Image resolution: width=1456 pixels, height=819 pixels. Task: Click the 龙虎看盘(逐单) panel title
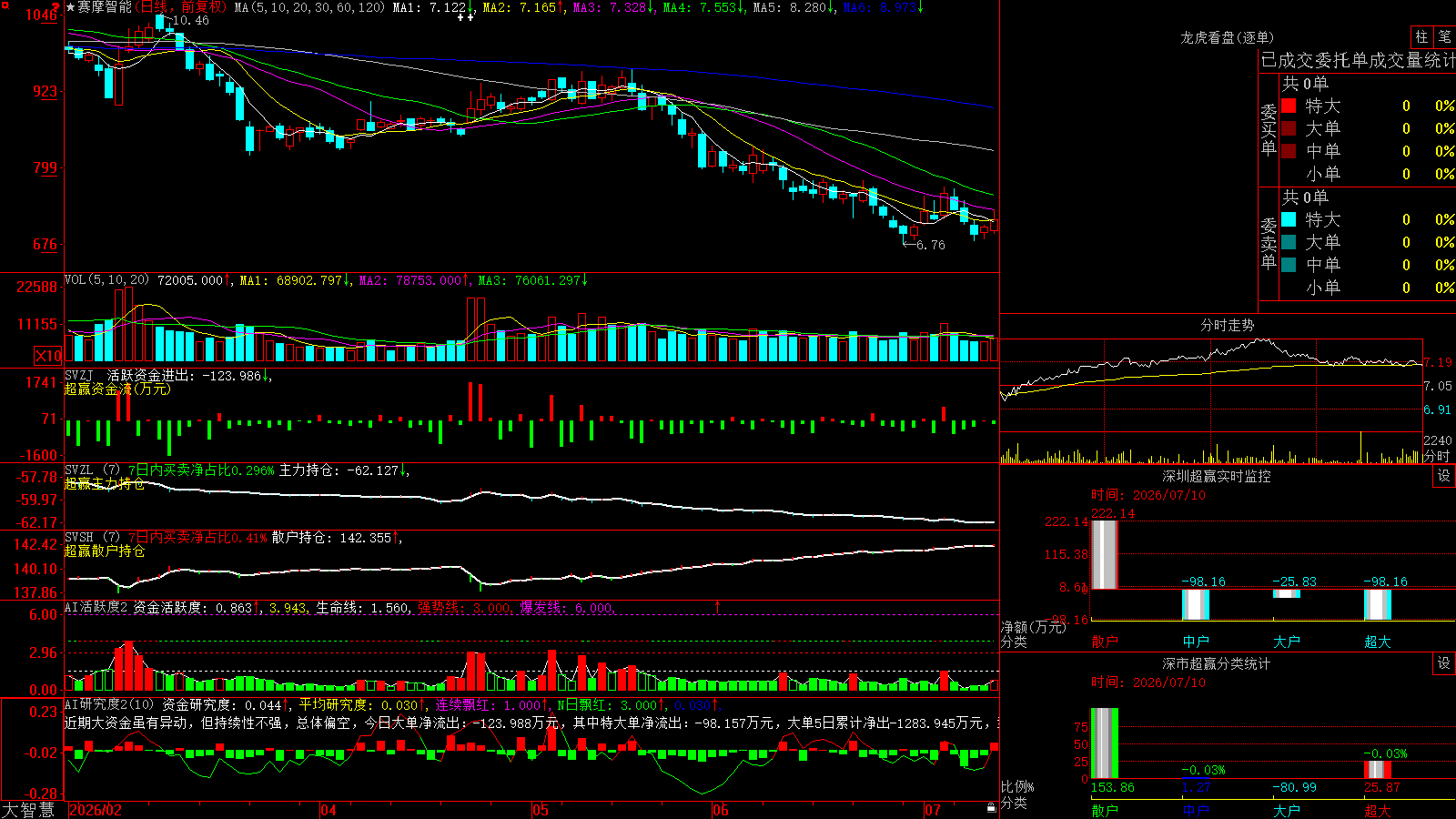coord(1227,37)
